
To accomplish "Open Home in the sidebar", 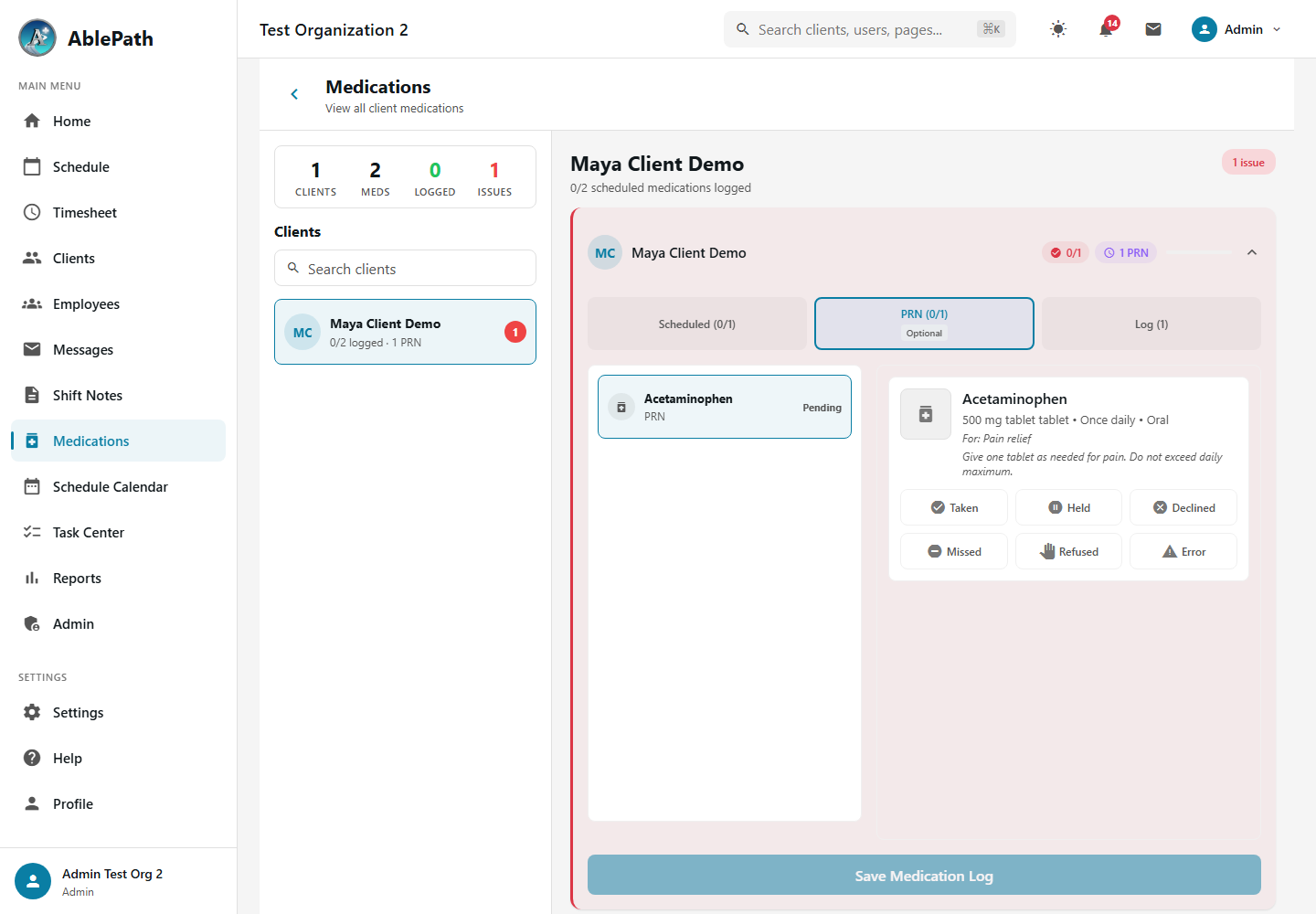I will [x=118, y=121].
